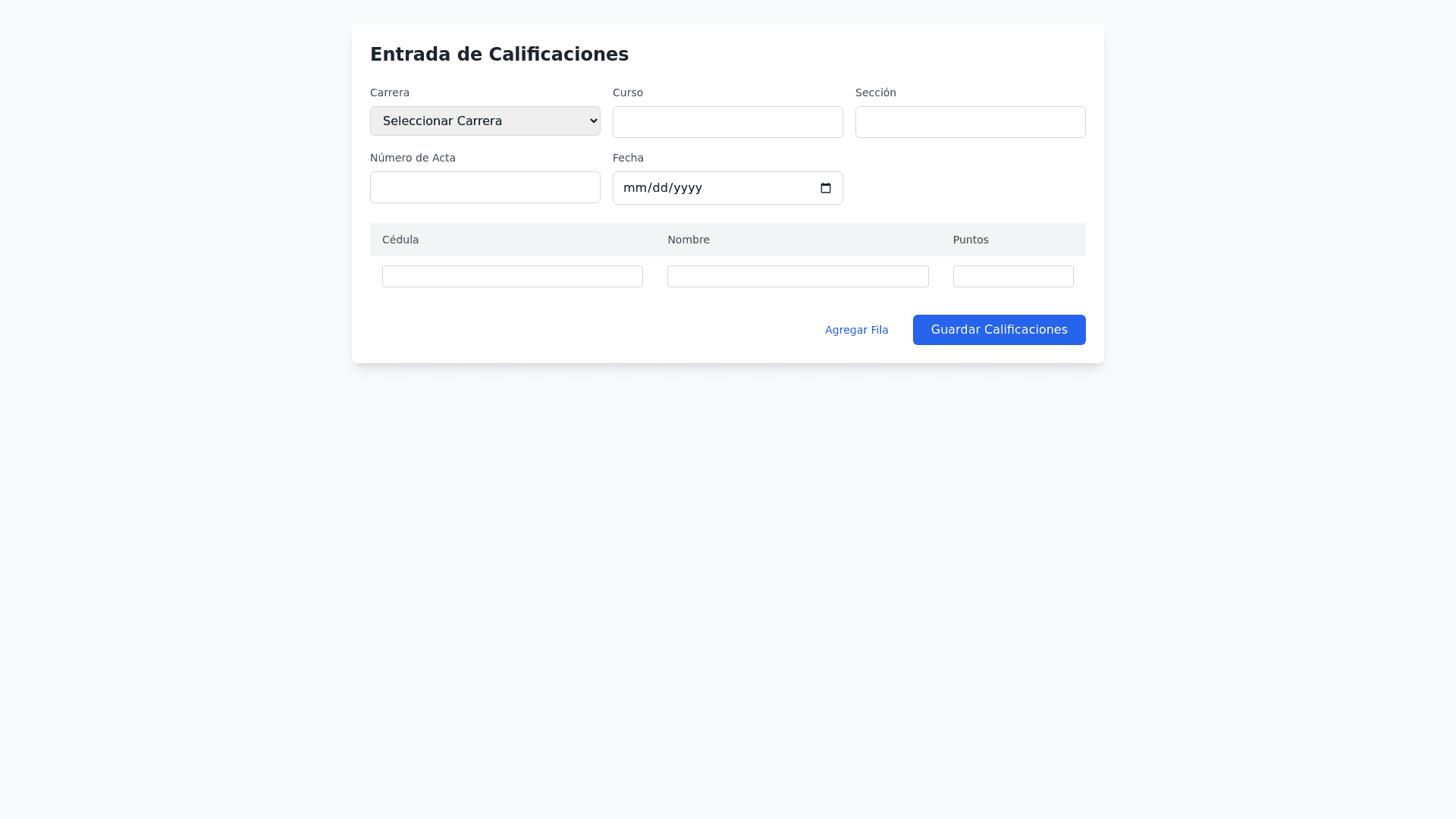The width and height of the screenshot is (1456, 819).
Task: Click the Nombre column header
Action: [689, 240]
